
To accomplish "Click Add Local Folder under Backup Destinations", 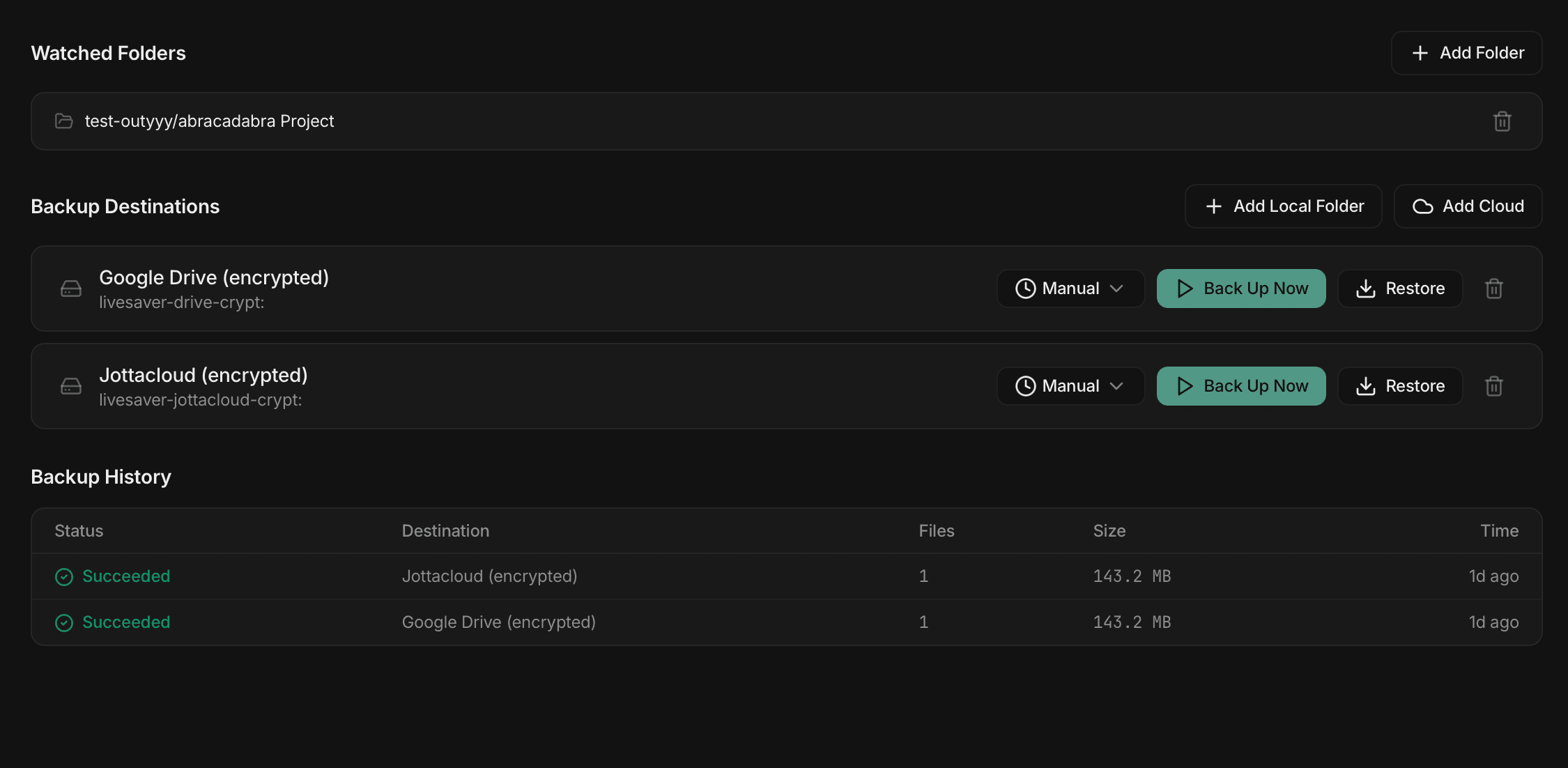I will (x=1283, y=206).
